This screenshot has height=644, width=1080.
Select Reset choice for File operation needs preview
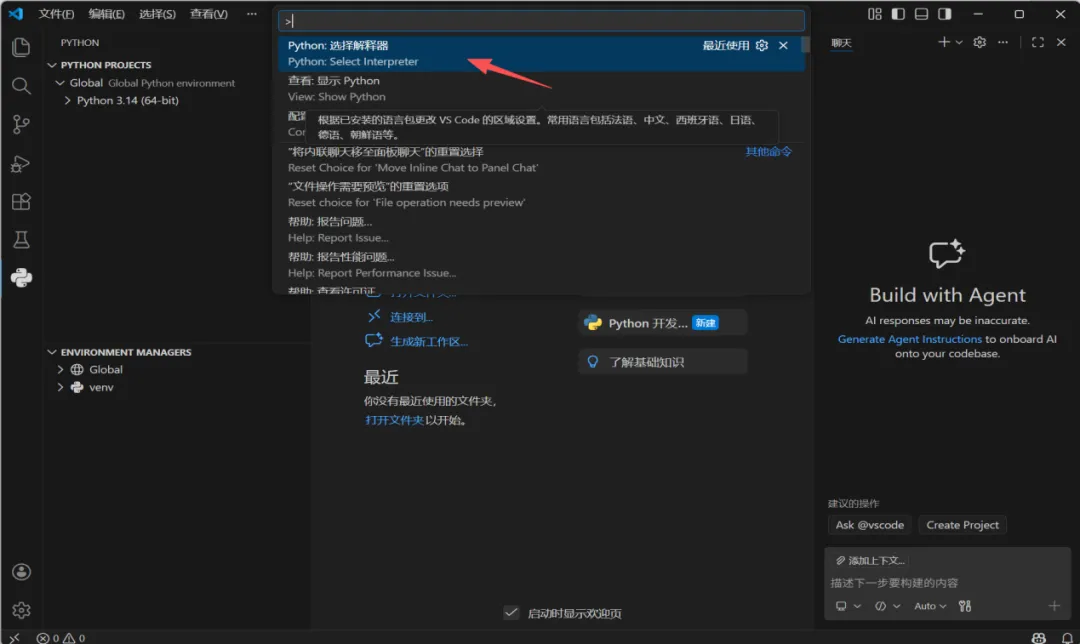541,194
